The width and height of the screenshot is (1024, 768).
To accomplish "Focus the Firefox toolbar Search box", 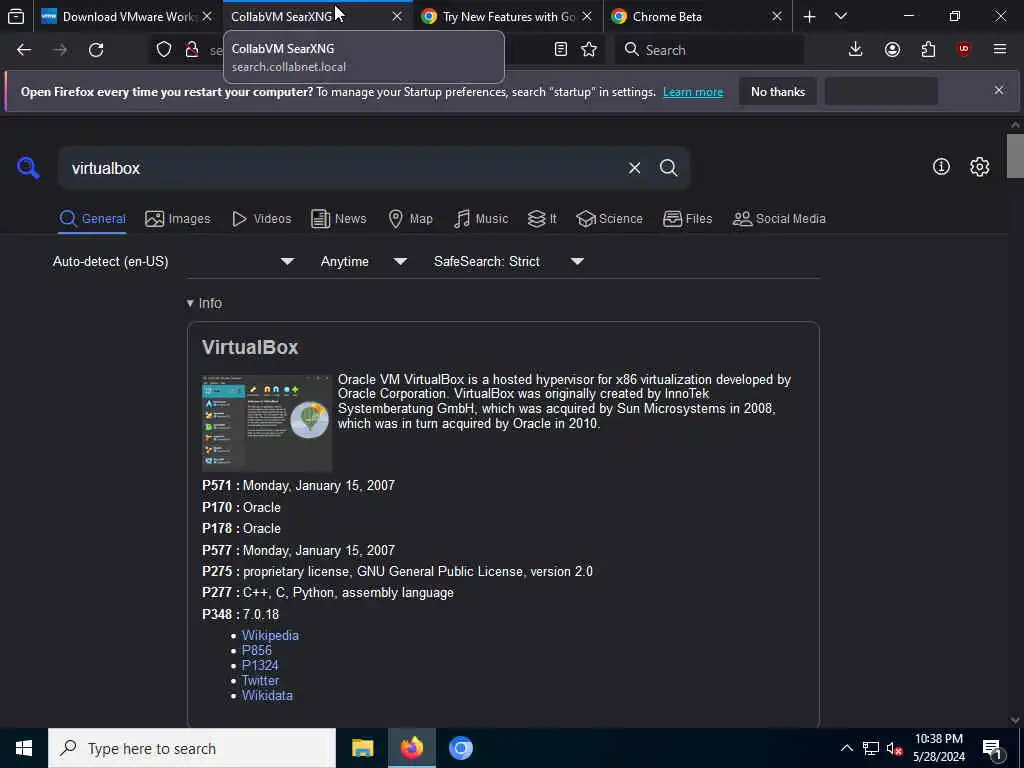I will coord(709,50).
